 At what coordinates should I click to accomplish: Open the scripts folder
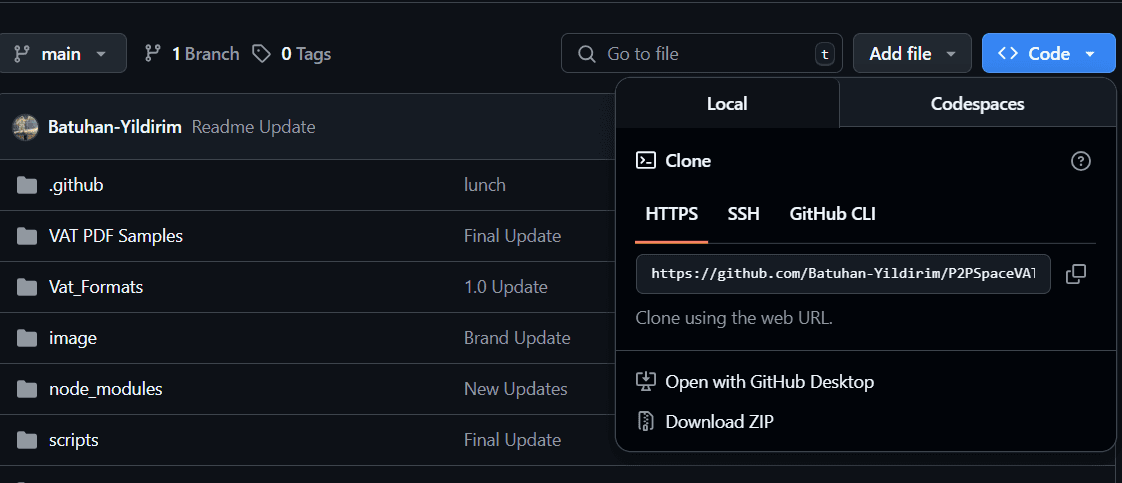pos(74,440)
